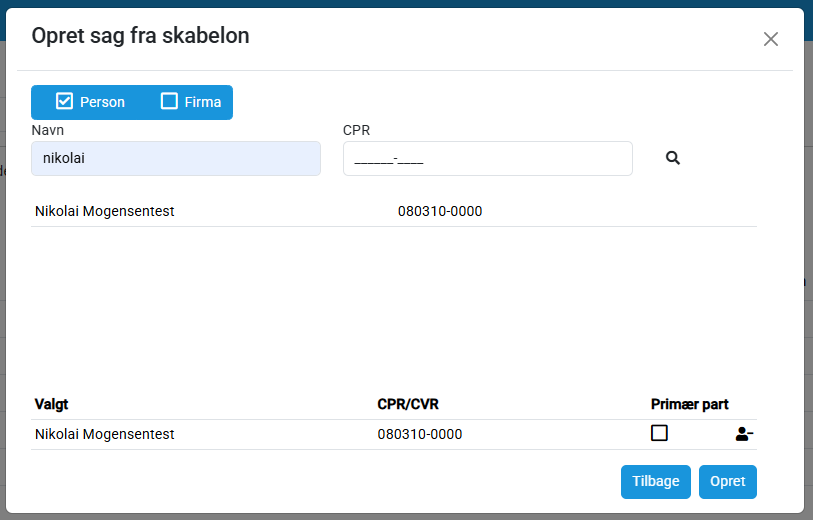Click the Primær part column header
813x520 pixels.
pyautogui.click(x=689, y=404)
